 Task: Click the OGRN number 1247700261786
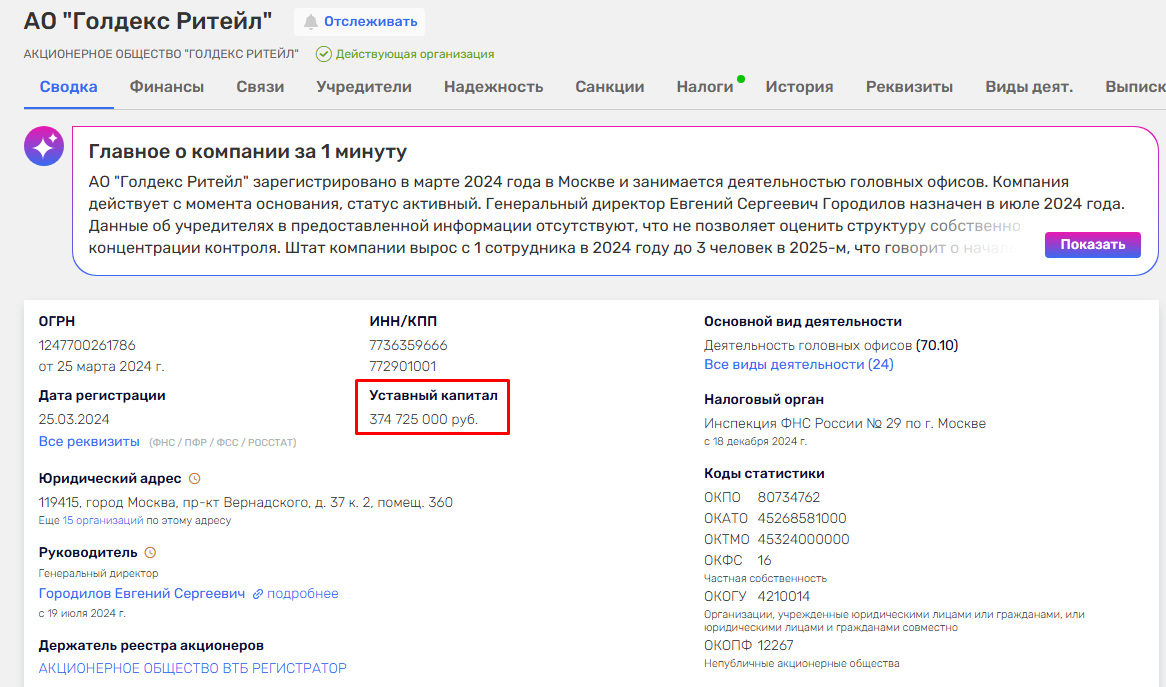tap(87, 345)
